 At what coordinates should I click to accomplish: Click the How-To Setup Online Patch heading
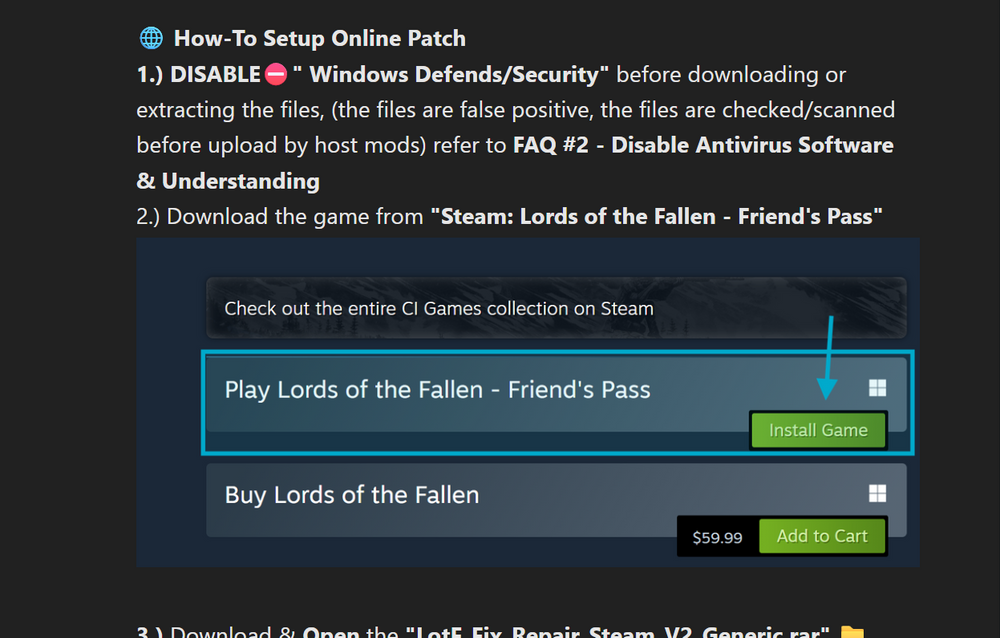point(320,39)
